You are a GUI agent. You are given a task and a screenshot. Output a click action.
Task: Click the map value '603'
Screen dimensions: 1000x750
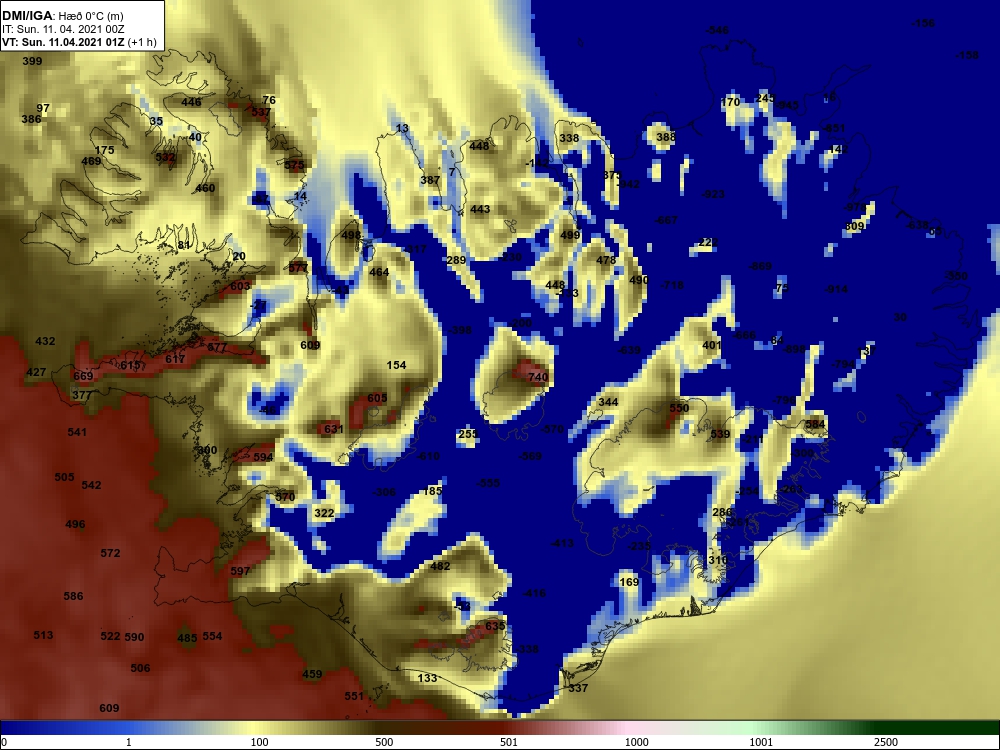[x=240, y=286]
